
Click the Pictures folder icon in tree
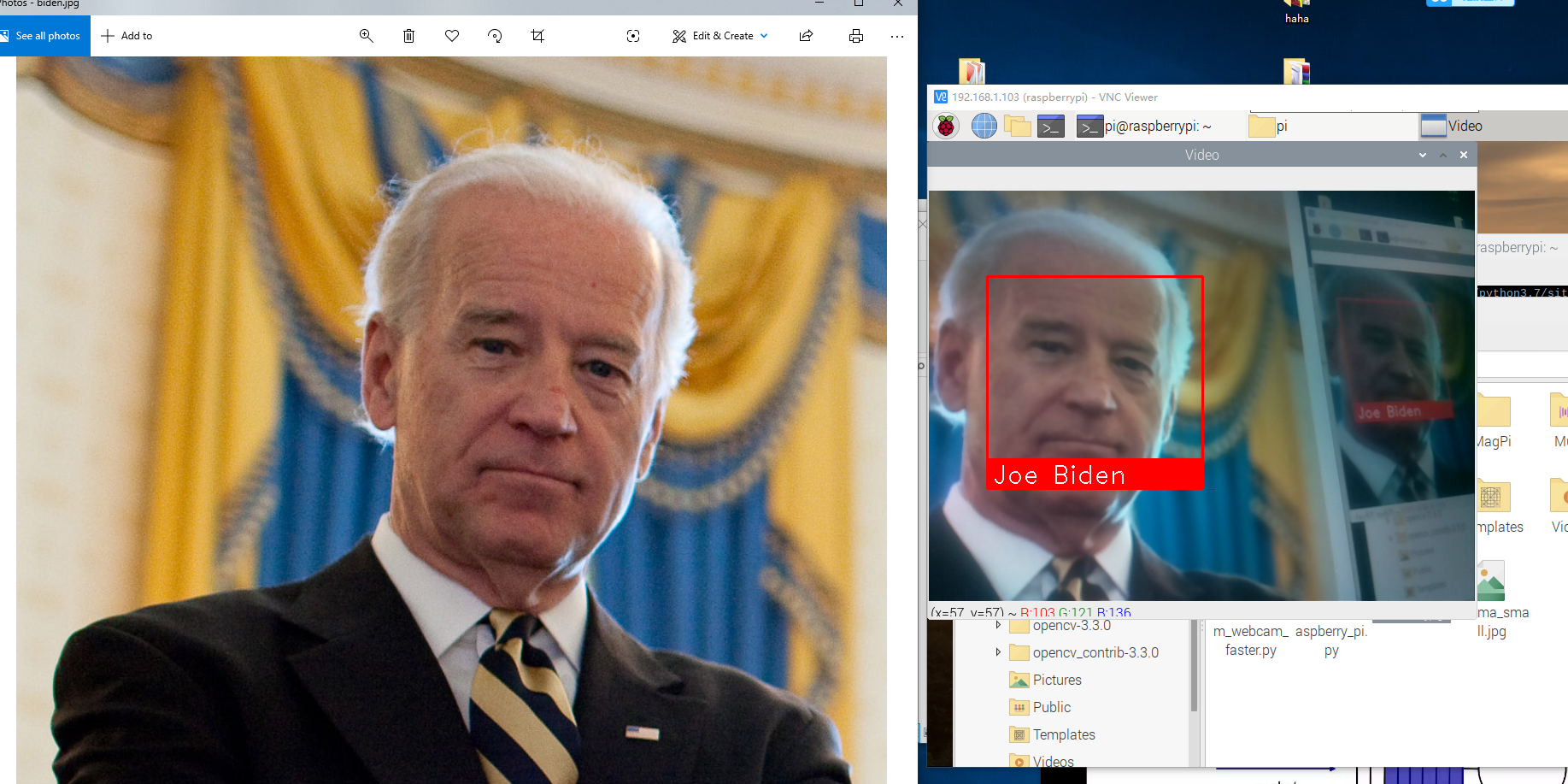[x=1019, y=680]
